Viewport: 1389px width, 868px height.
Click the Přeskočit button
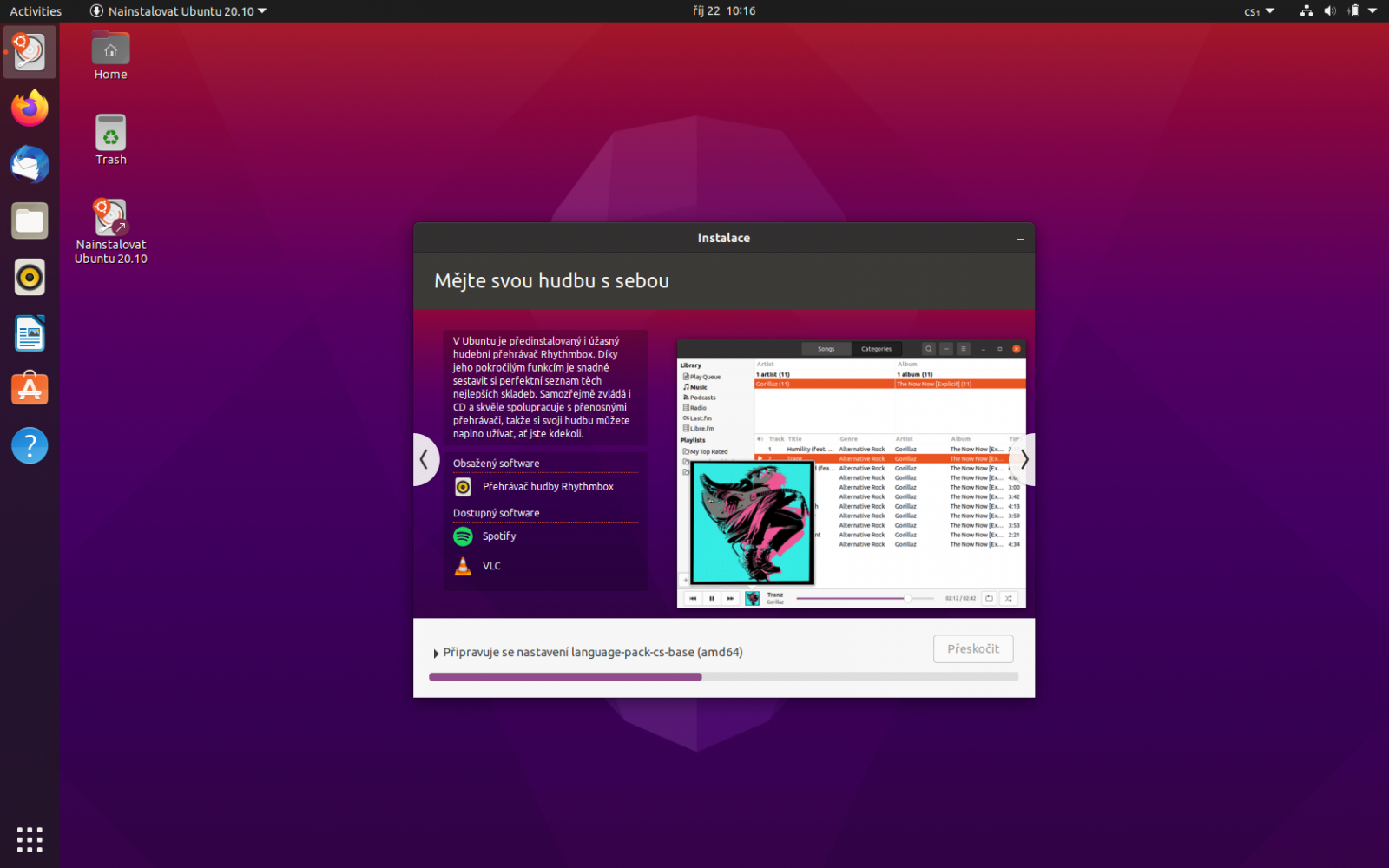(972, 648)
